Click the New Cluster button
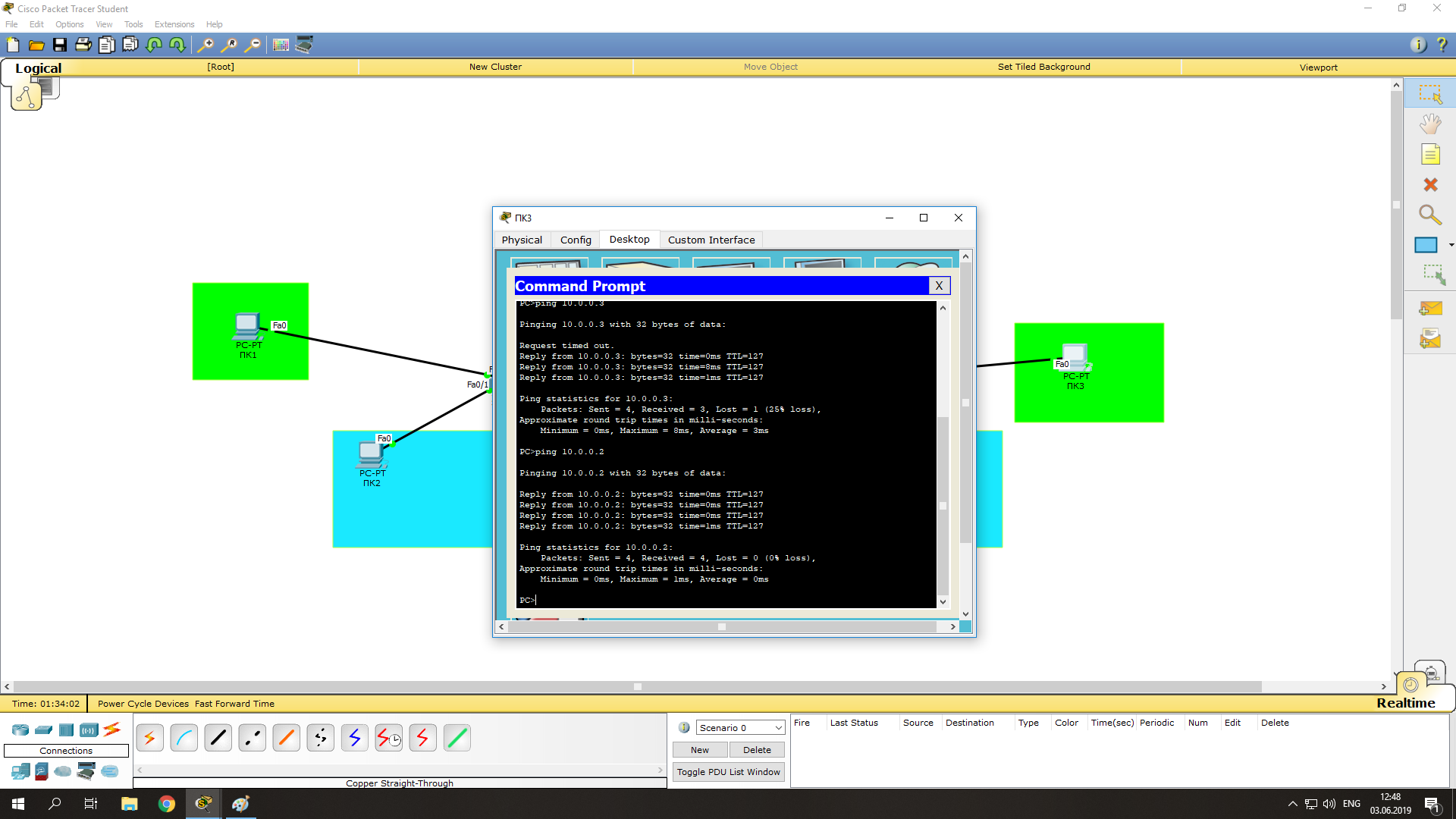 (495, 67)
